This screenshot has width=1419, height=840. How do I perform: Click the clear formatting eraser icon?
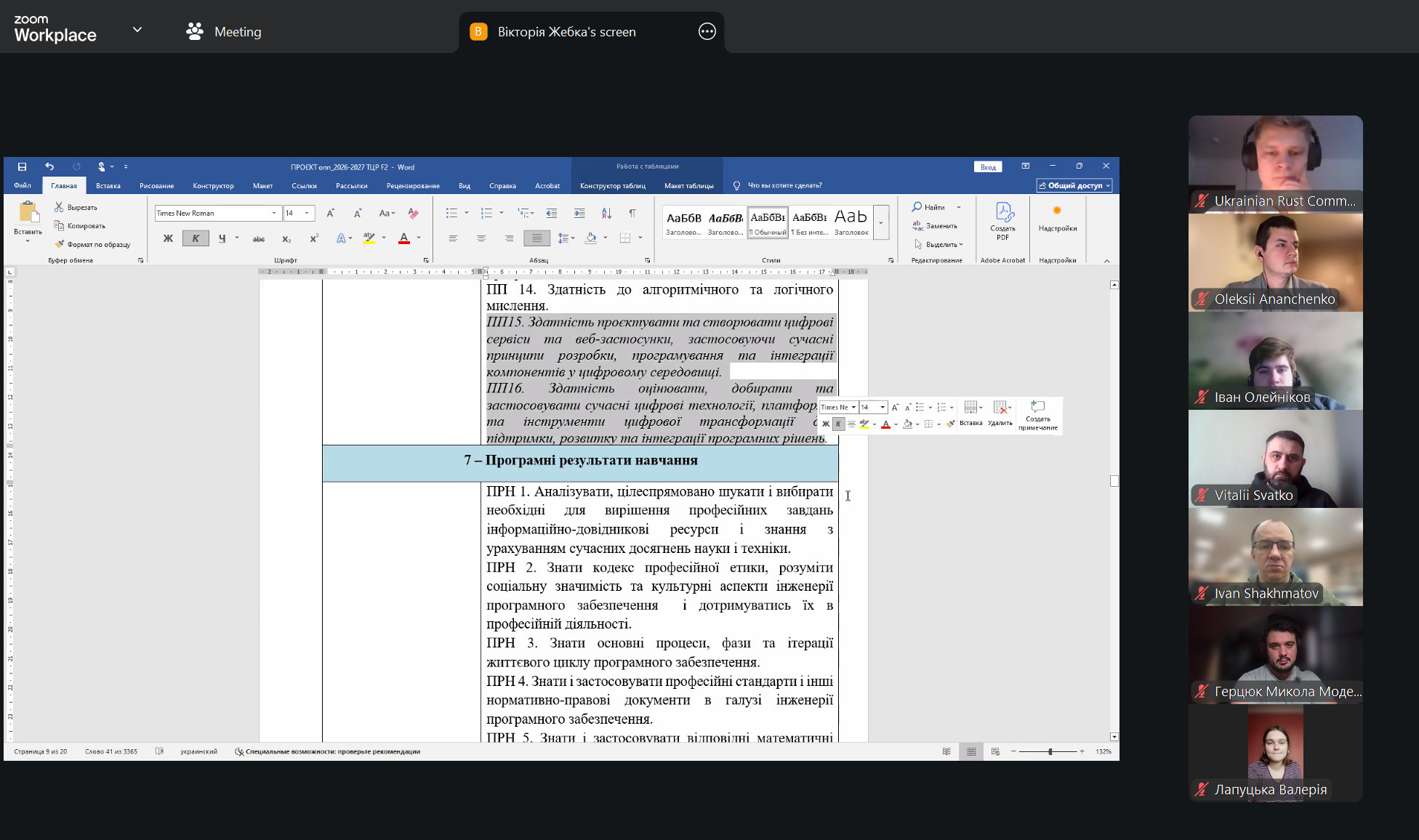click(413, 213)
